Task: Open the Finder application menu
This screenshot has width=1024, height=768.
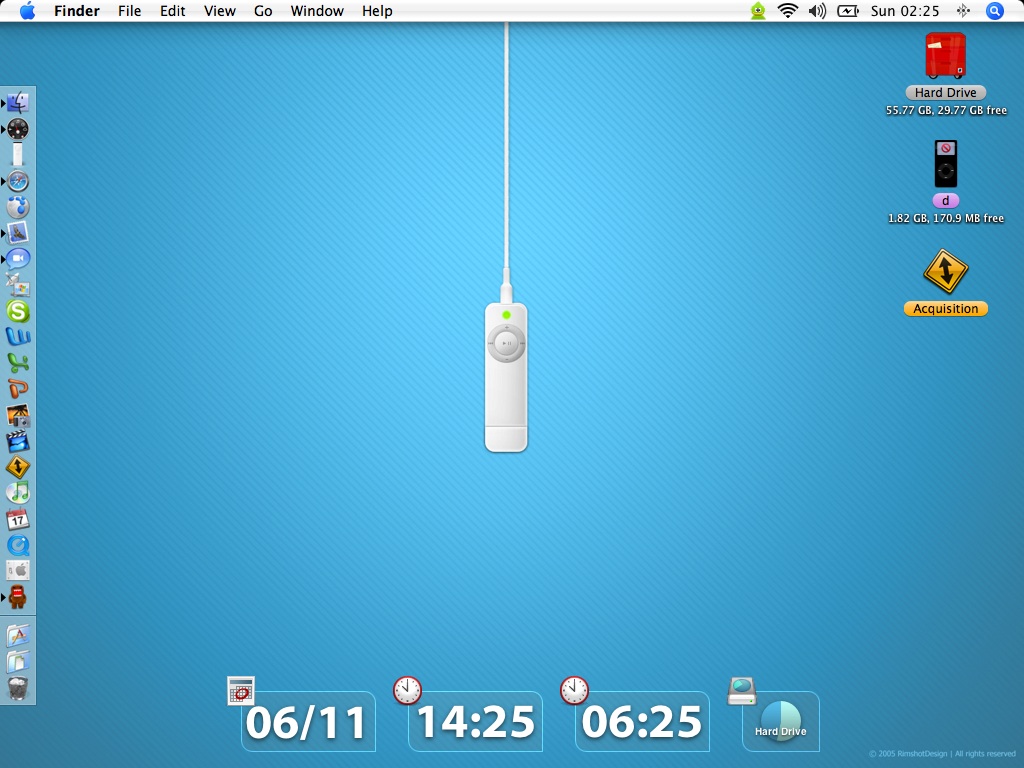Action: coord(76,11)
